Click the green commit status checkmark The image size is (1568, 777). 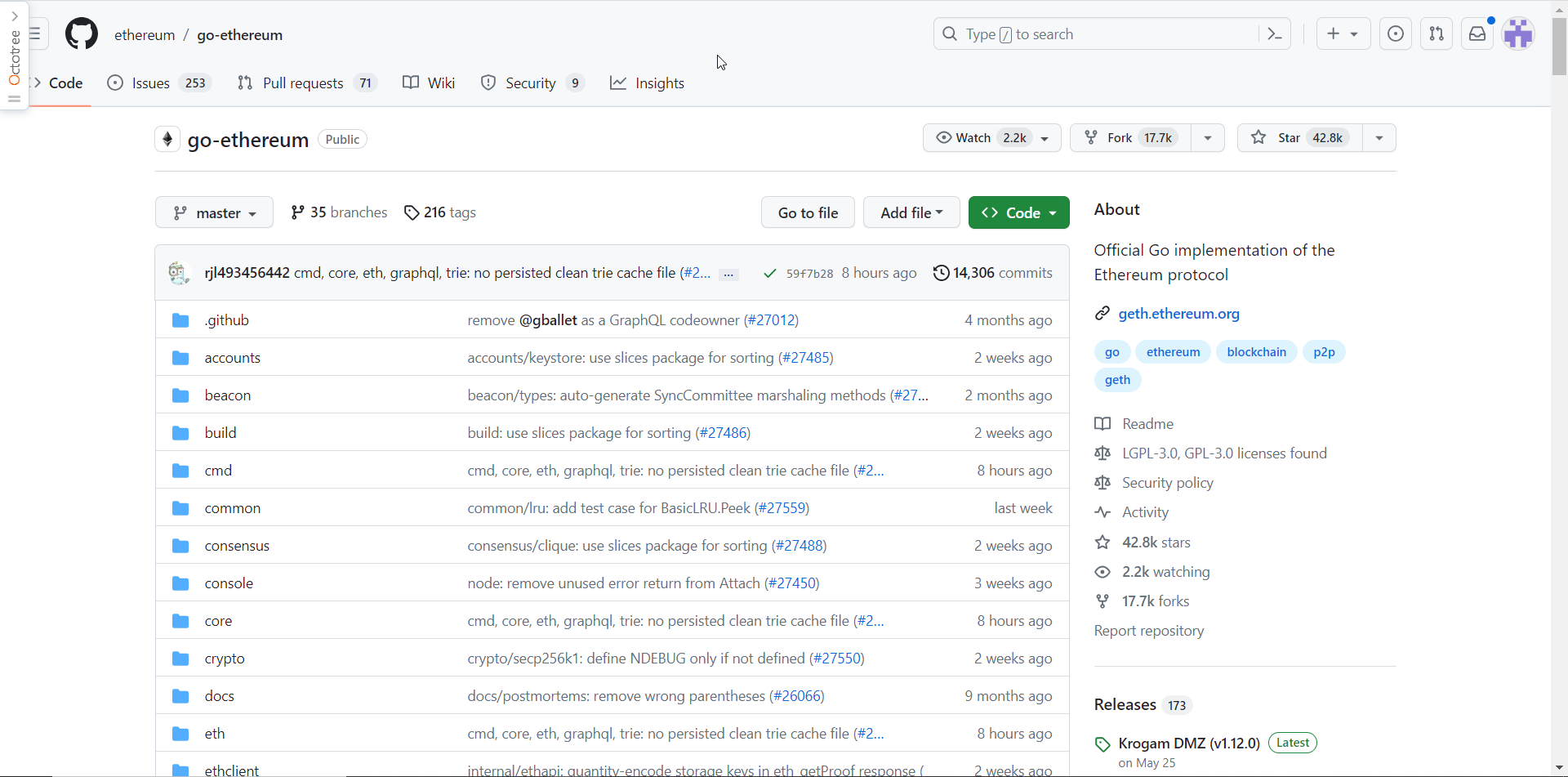tap(769, 273)
